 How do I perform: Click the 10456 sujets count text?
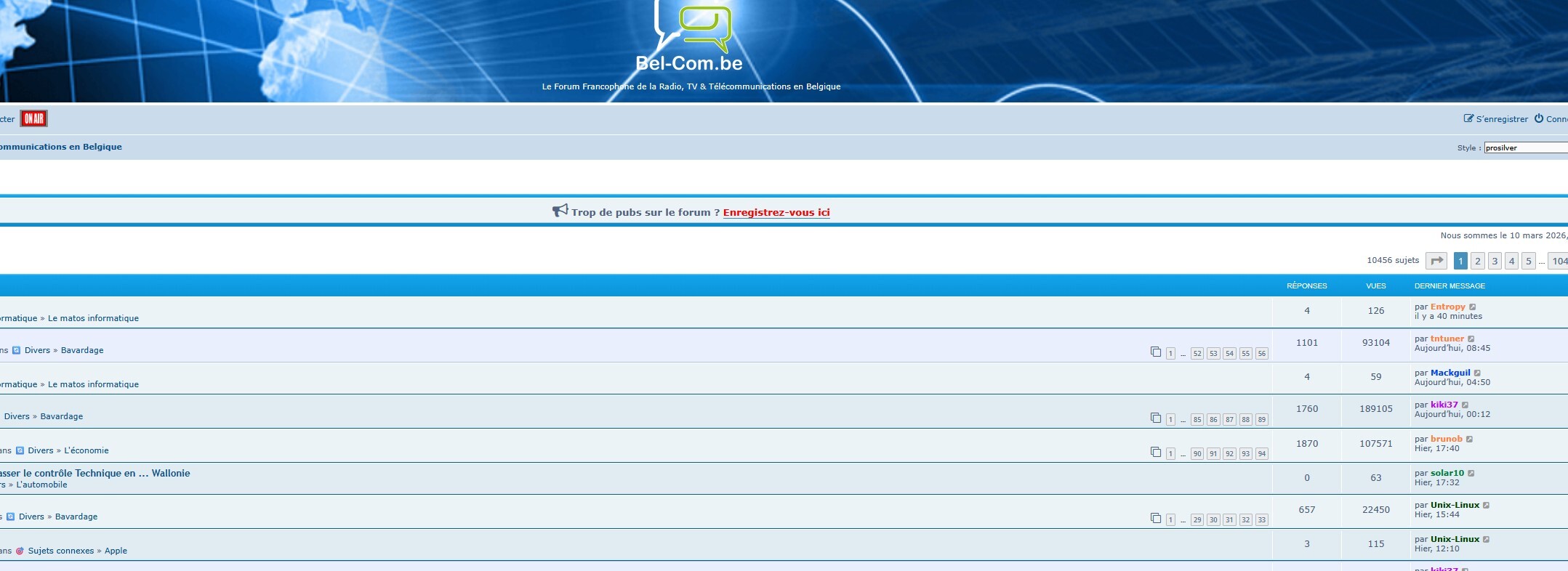1393,260
